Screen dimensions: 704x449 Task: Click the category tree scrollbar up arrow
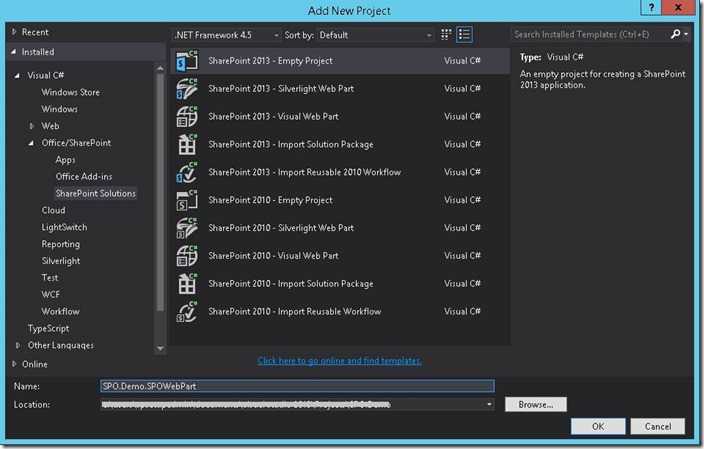(160, 68)
